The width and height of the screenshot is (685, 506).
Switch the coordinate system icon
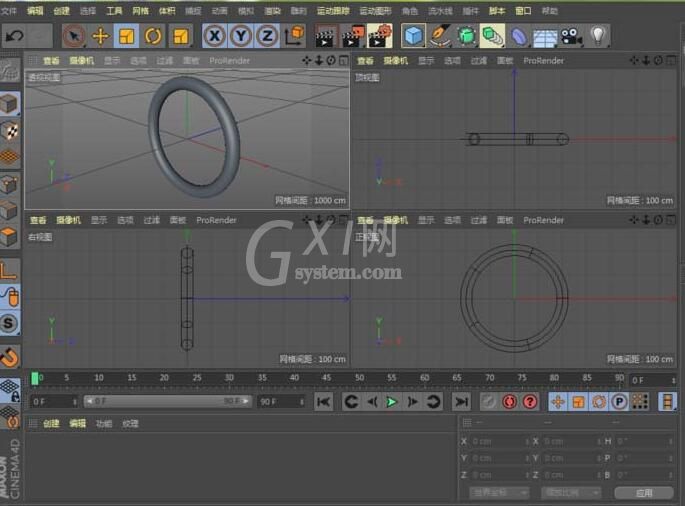(x=294, y=35)
